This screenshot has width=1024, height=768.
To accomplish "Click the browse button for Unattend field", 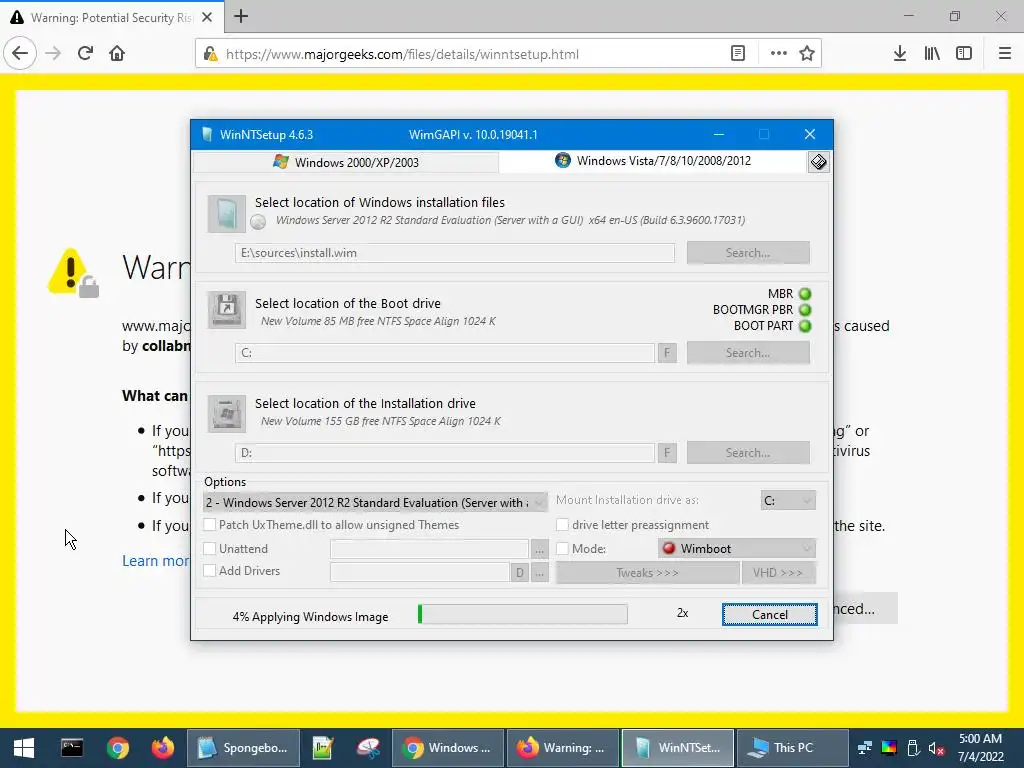I will click(x=539, y=549).
